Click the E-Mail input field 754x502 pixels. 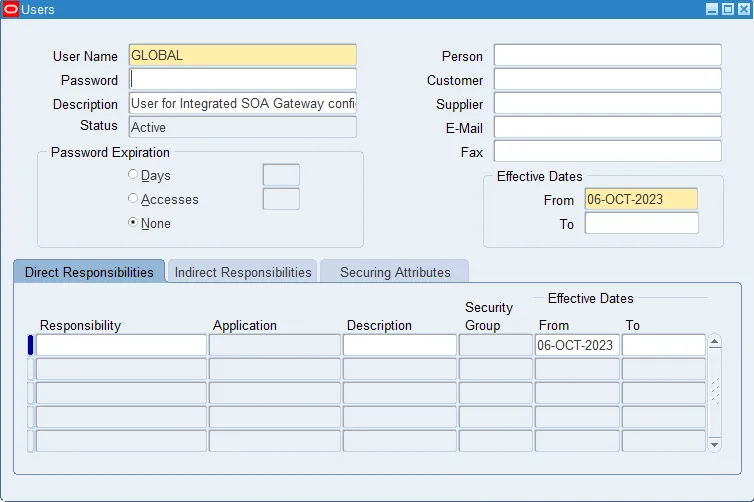607,127
